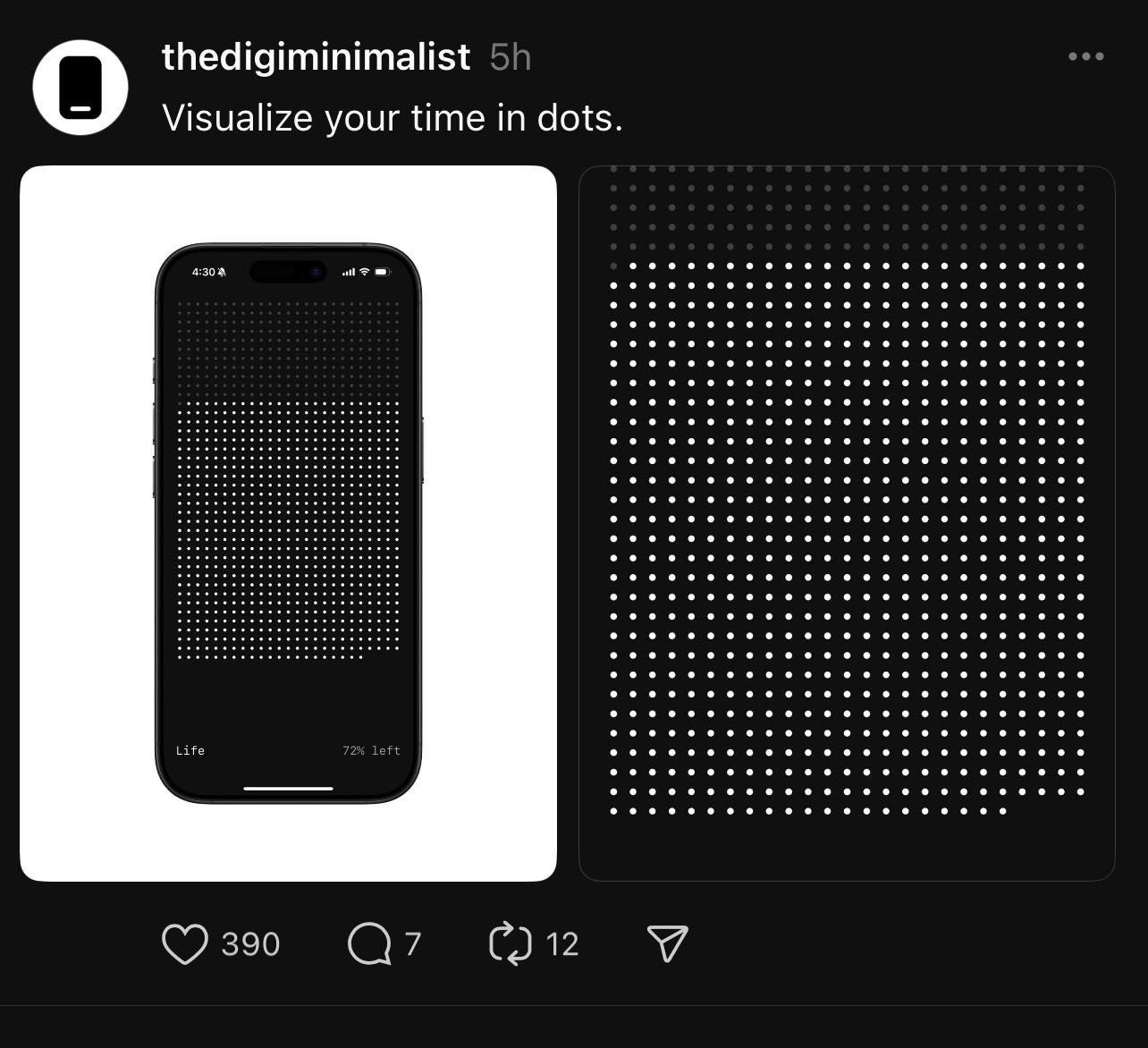Open replies via the comment bubble icon
The image size is (1148, 1048).
tap(369, 944)
